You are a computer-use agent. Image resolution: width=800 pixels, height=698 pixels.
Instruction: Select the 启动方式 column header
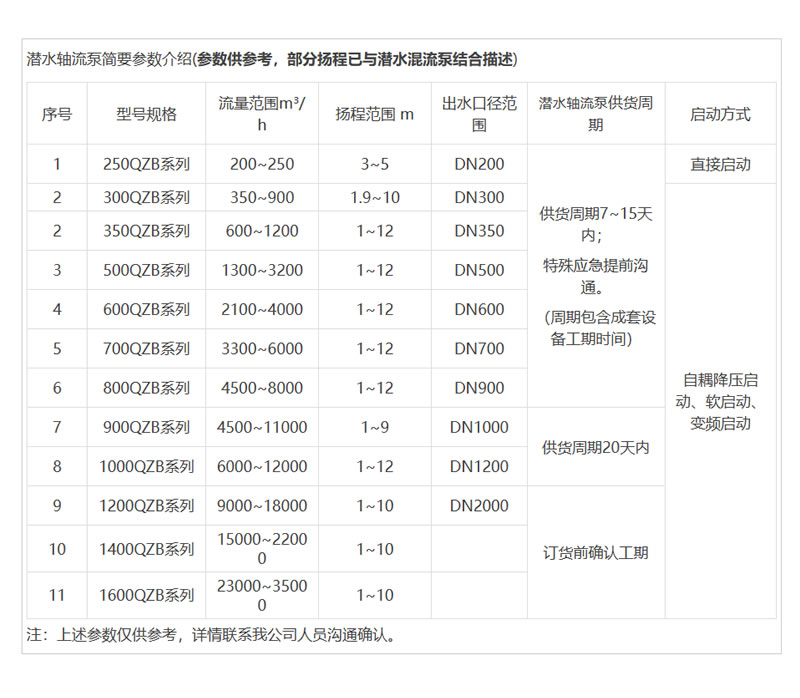click(x=720, y=114)
